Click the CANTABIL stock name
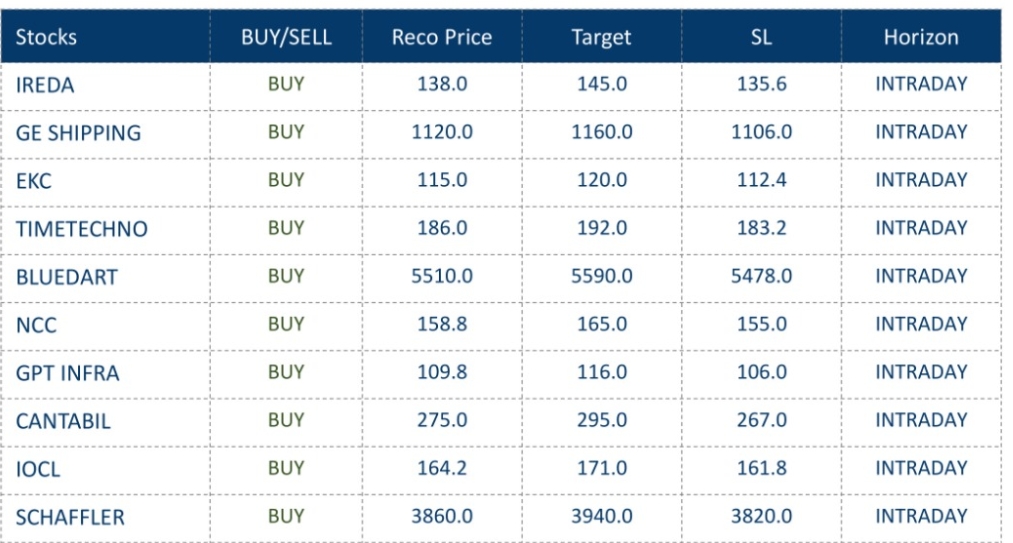 (63, 421)
